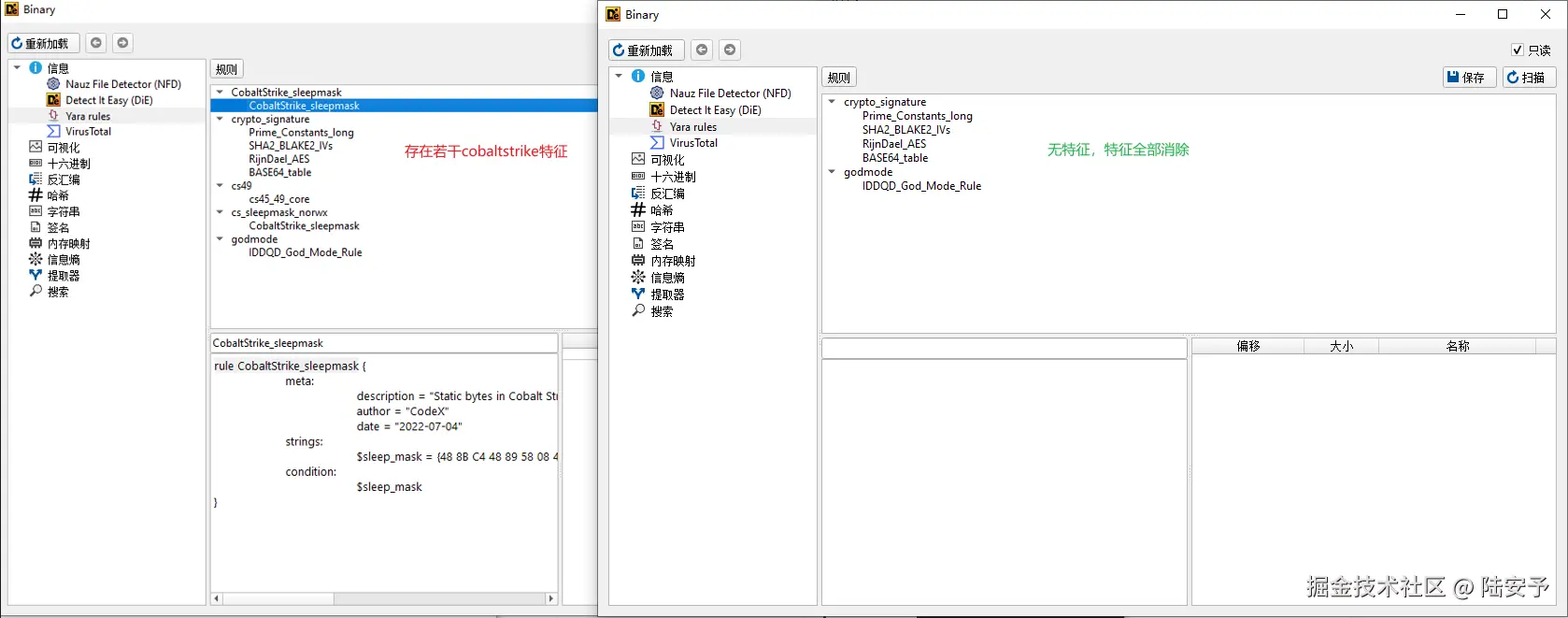Click the back arrow icon in left Binary window
Image resolution: width=1568 pixels, height=618 pixels.
[x=96, y=43]
